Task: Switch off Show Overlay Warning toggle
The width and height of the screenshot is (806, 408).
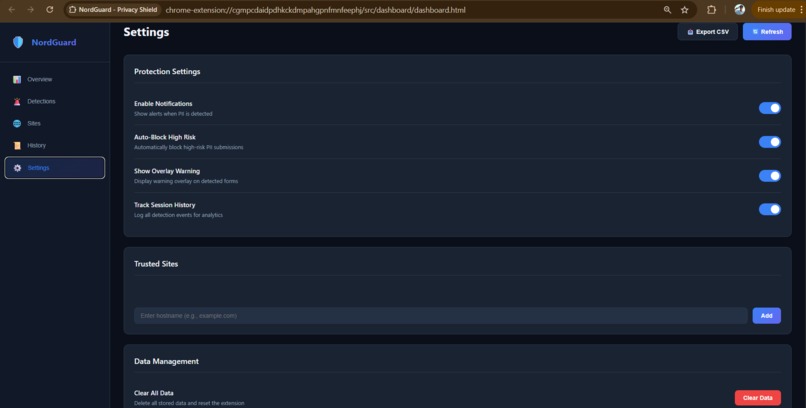Action: coord(770,176)
